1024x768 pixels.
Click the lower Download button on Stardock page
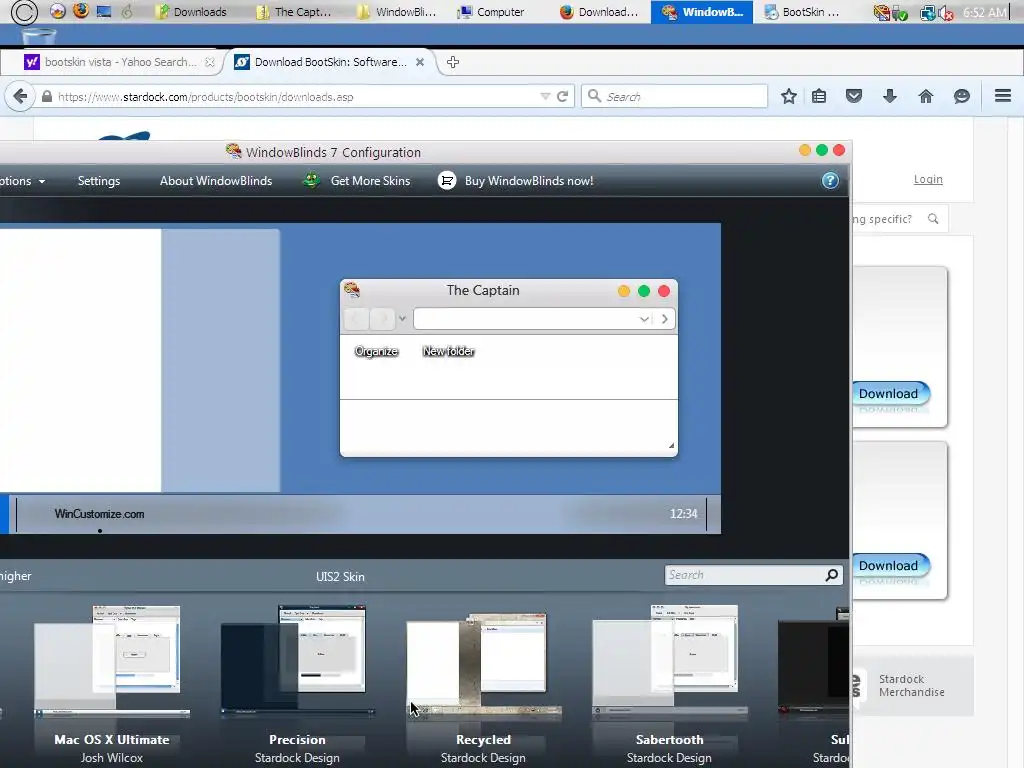[x=889, y=566]
